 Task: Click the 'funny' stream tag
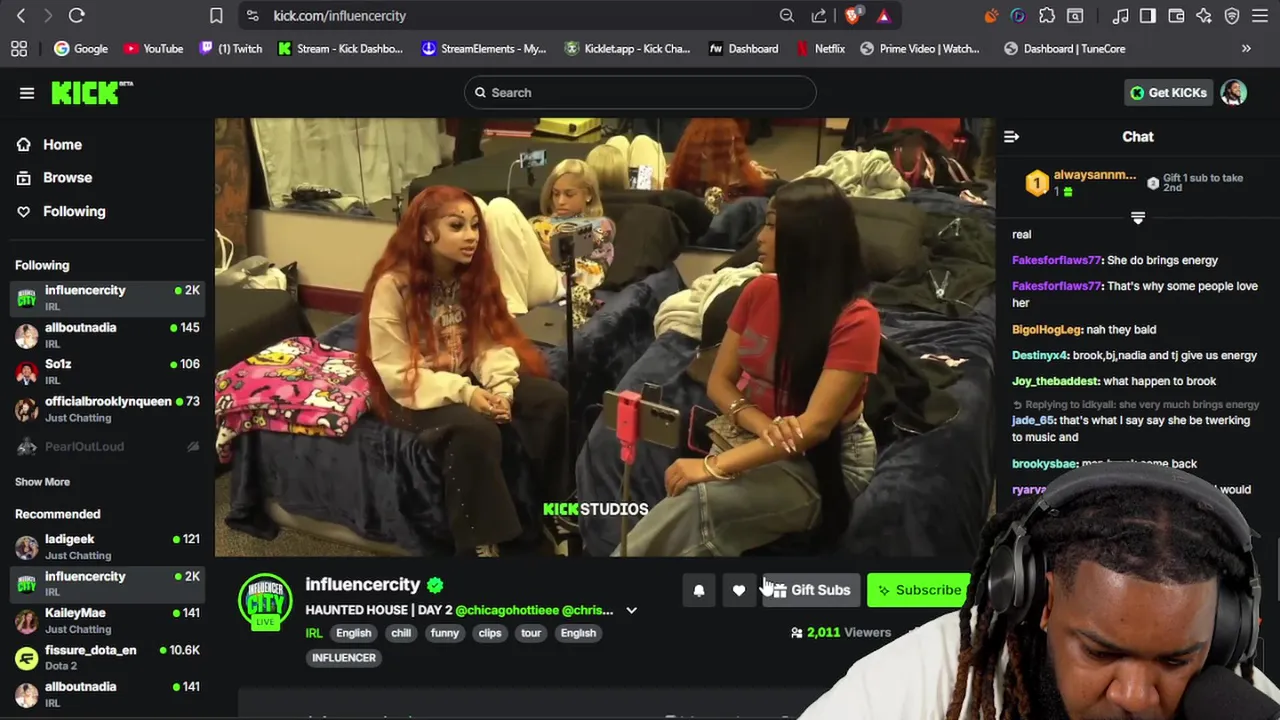pos(444,633)
